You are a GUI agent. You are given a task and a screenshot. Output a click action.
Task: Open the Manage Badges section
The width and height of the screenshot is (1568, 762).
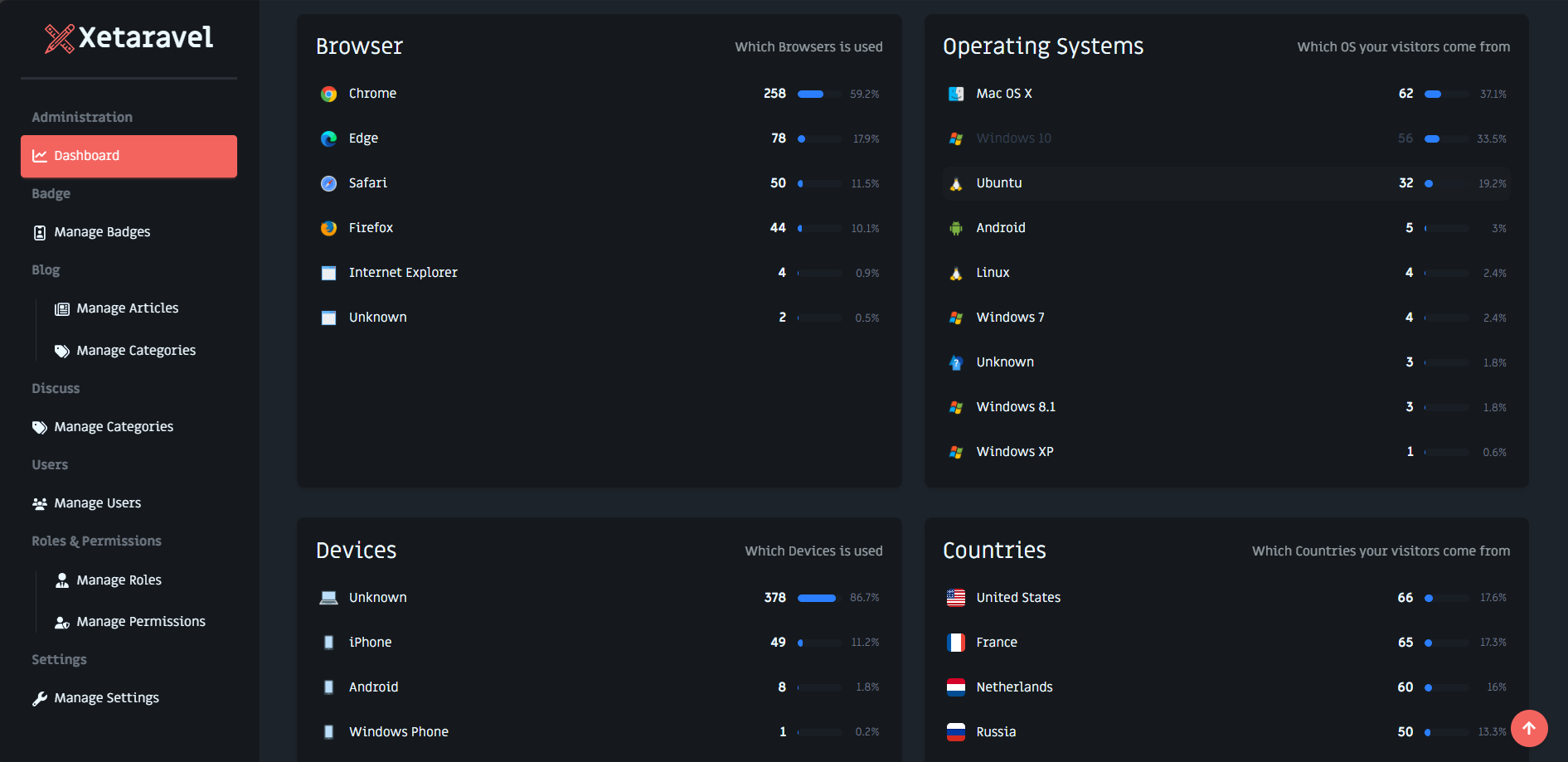[101, 231]
